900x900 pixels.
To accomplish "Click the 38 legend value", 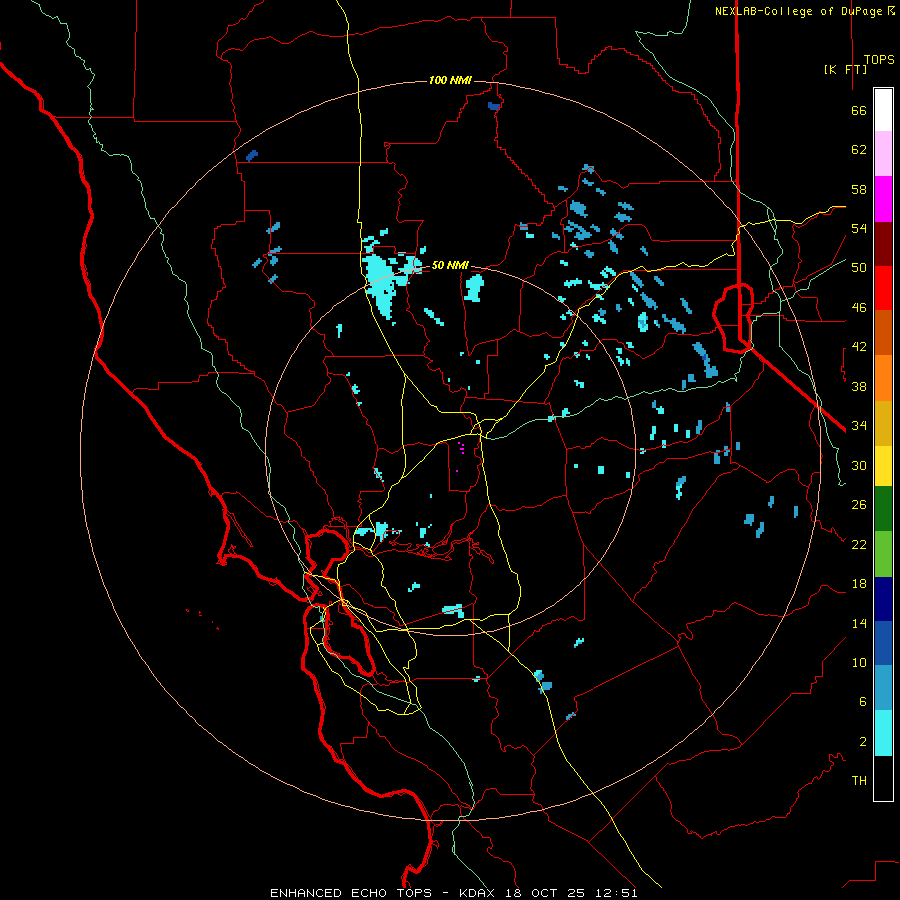I will click(x=859, y=386).
